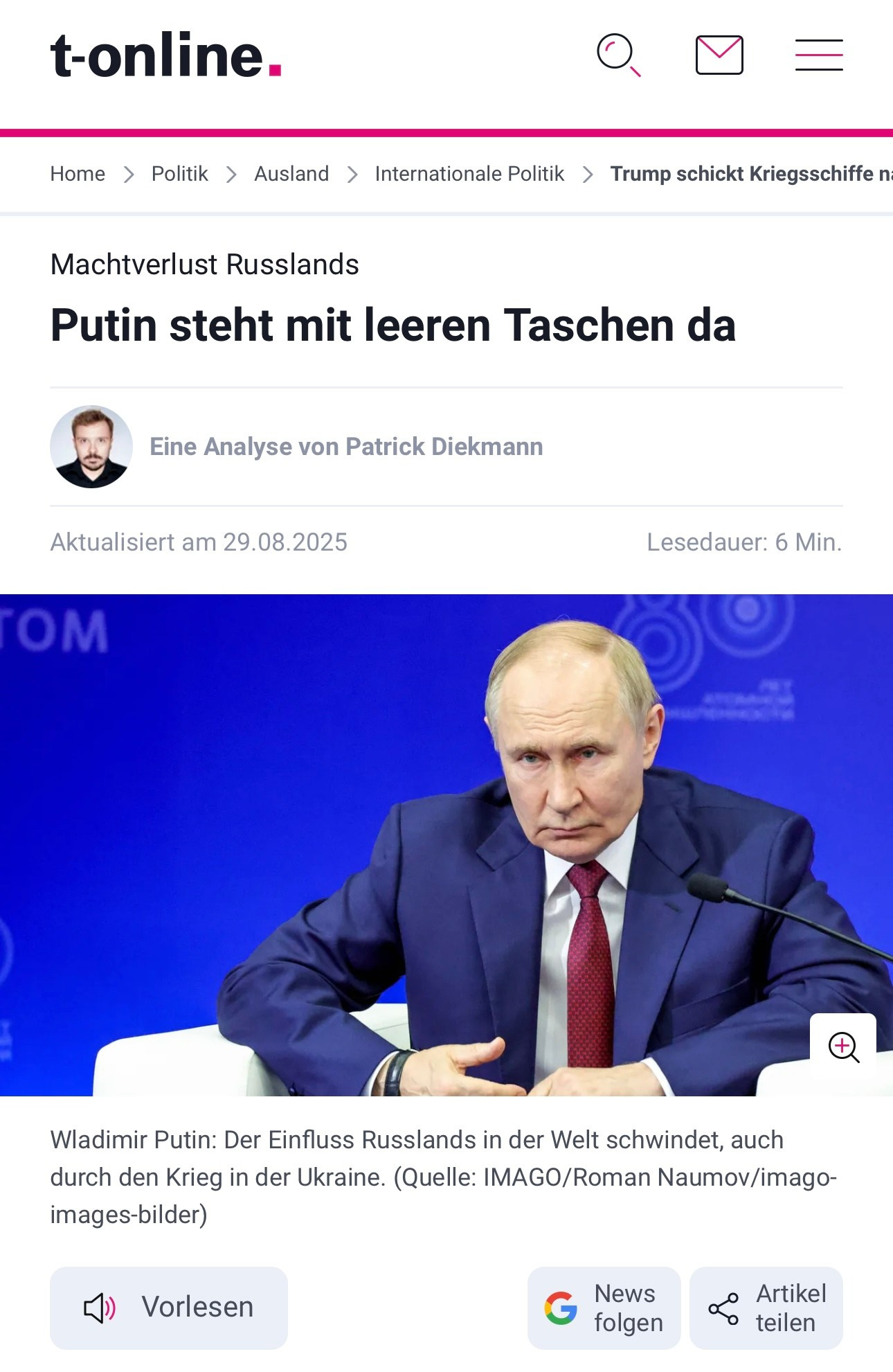
Task: Enlarge the article photo with zoom icon
Action: pyautogui.click(x=843, y=1046)
